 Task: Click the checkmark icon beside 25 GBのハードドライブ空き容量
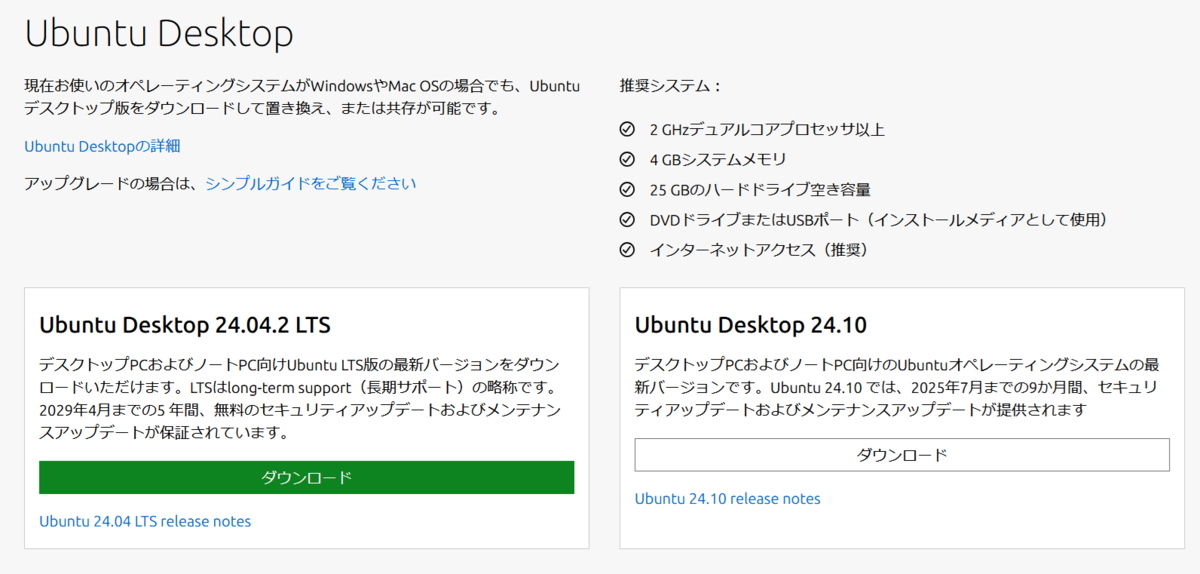click(x=627, y=189)
